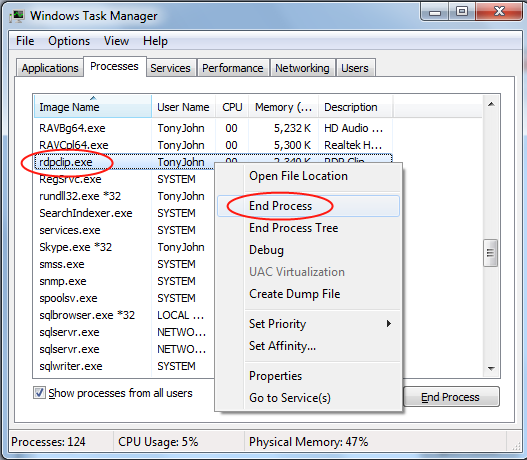Switch to the Applications tab

tap(50, 68)
